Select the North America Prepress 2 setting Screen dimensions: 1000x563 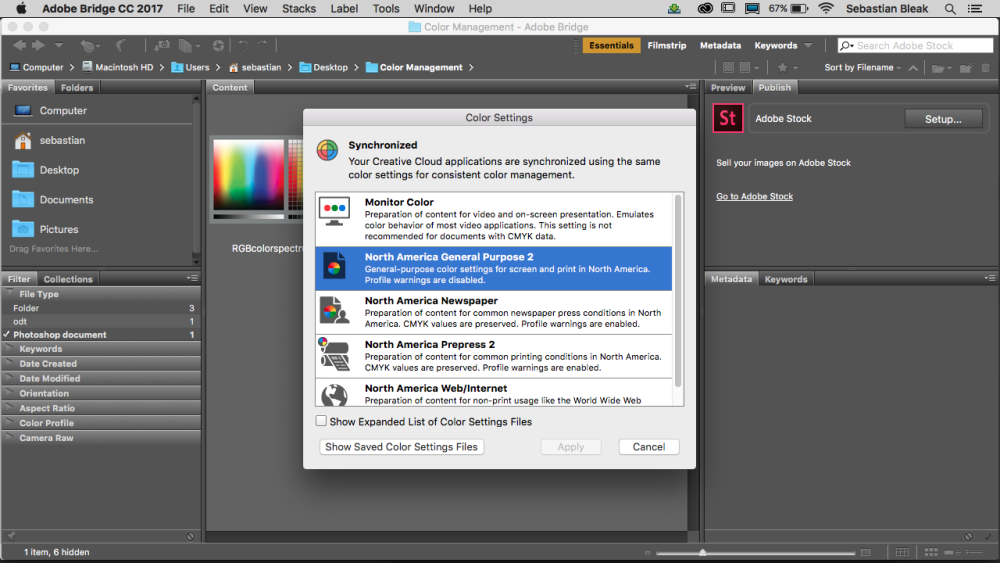pyautogui.click(x=494, y=356)
